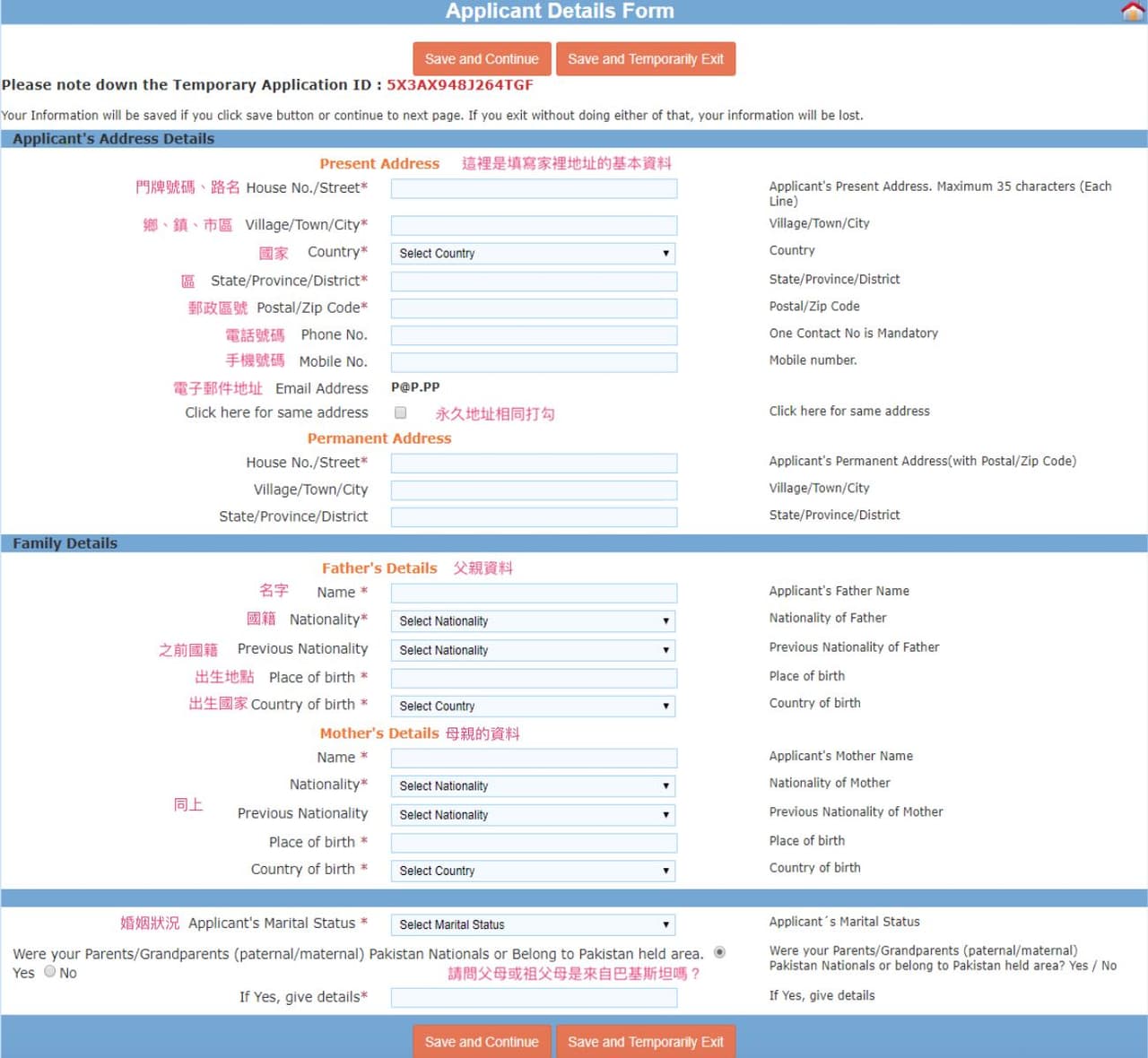Focus Permanent Address State/Province/District field
This screenshot has width=1148, height=1058.
click(x=534, y=517)
